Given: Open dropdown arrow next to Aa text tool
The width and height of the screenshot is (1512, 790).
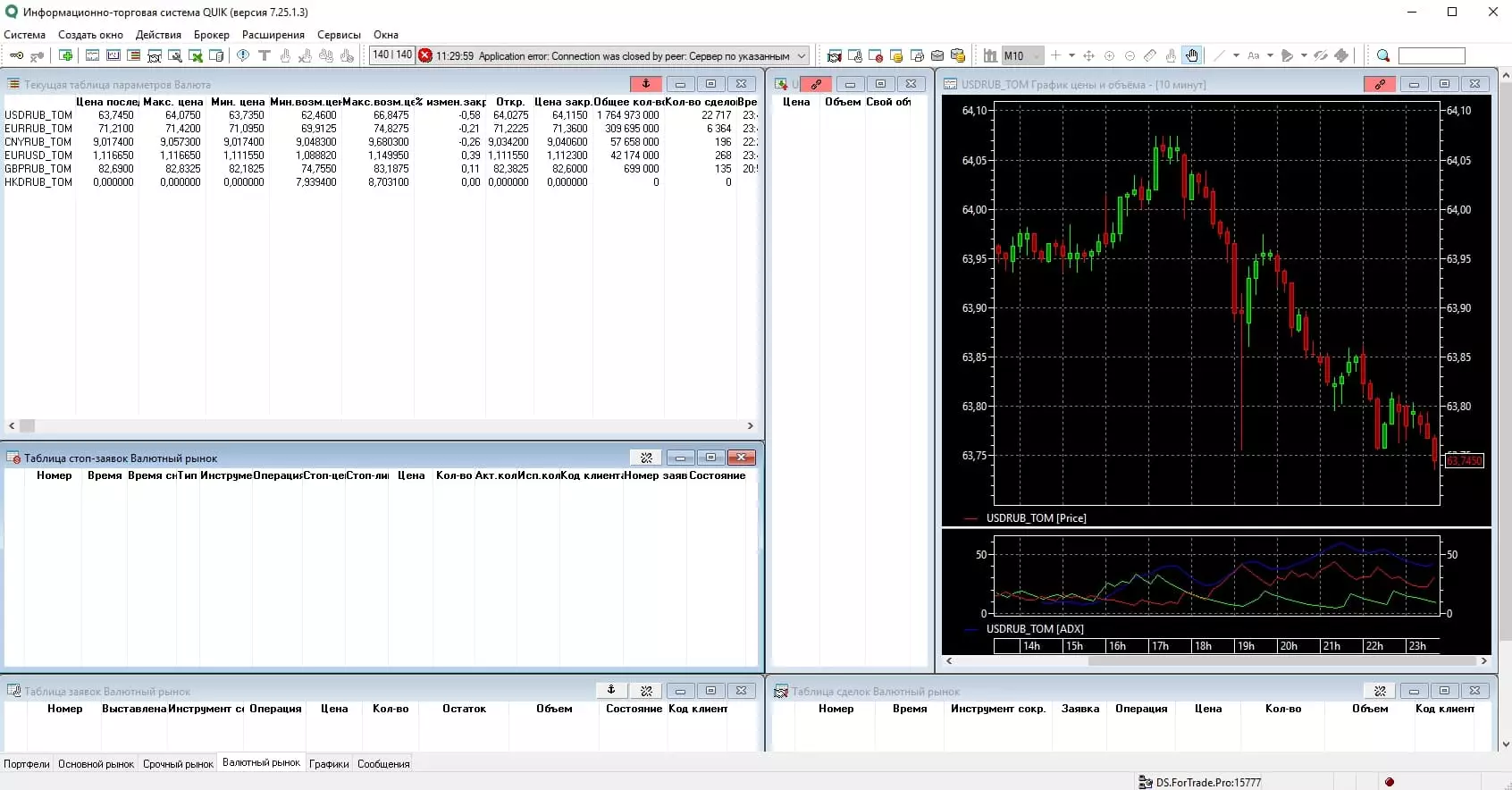Looking at the screenshot, I should 1270,55.
